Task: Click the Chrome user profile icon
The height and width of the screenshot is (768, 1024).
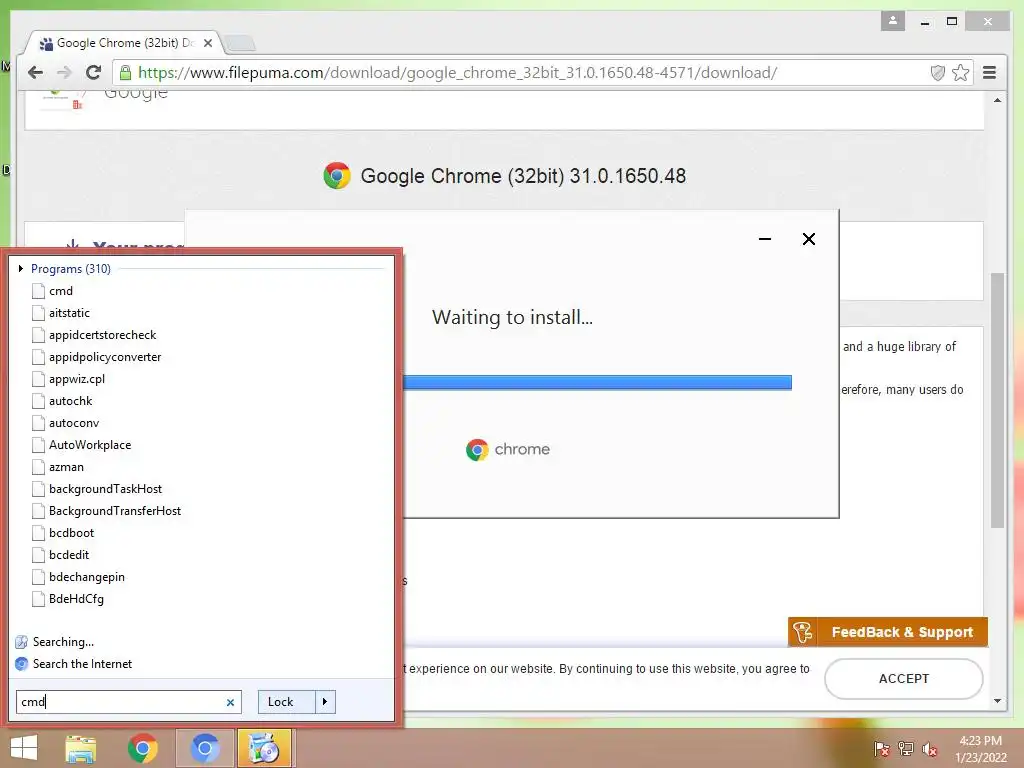Action: 893,21
